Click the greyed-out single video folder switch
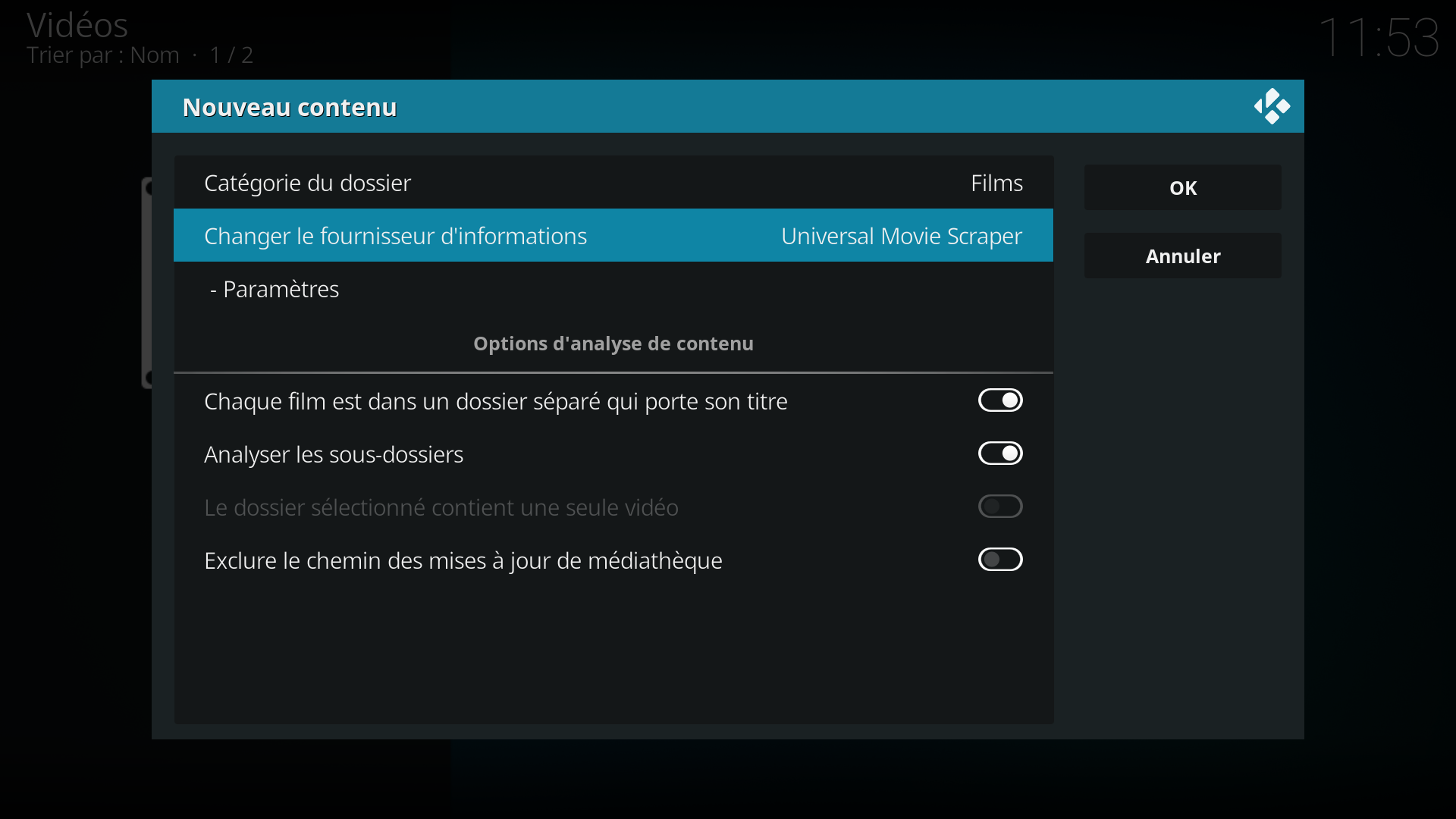This screenshot has height=819, width=1456. 999,507
